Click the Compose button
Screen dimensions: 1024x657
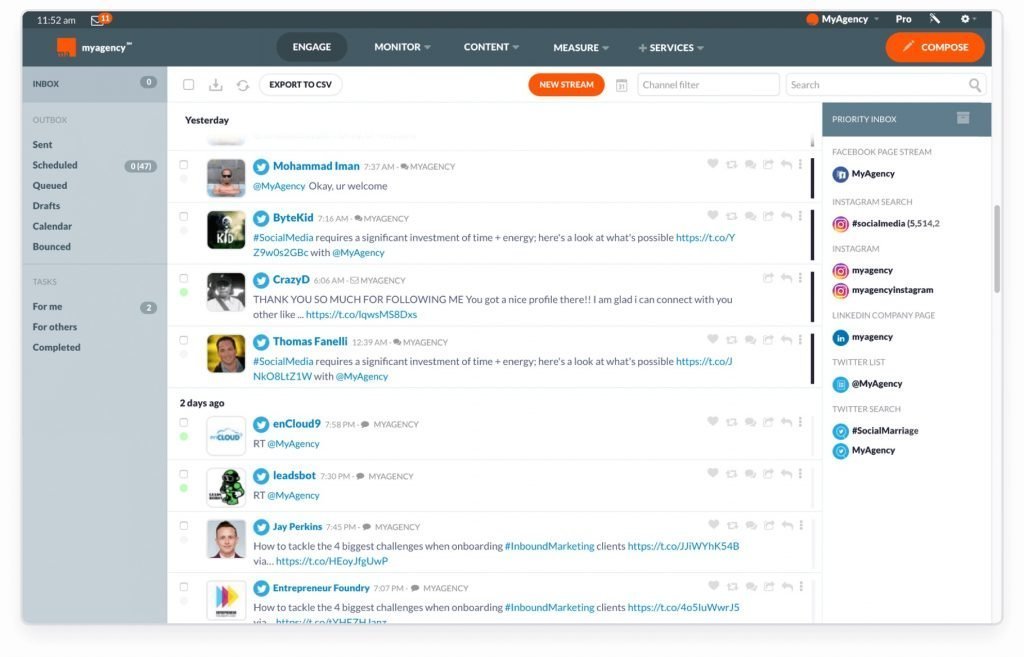coord(935,47)
